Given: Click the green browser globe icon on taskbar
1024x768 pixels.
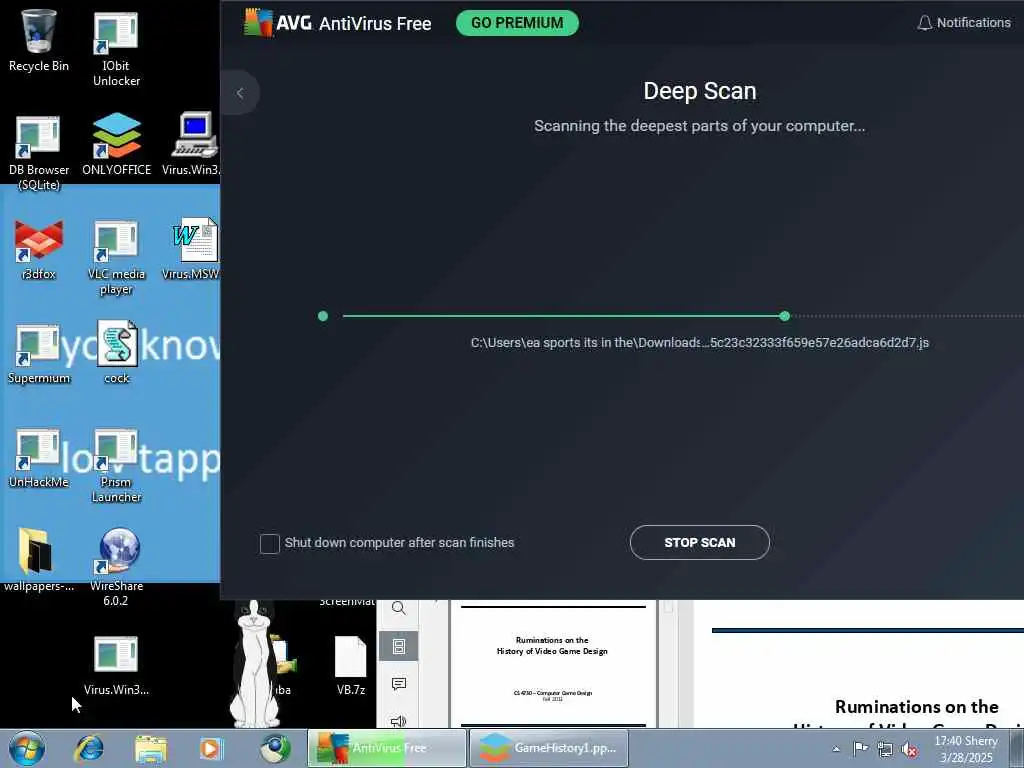Looking at the screenshot, I should point(275,748).
